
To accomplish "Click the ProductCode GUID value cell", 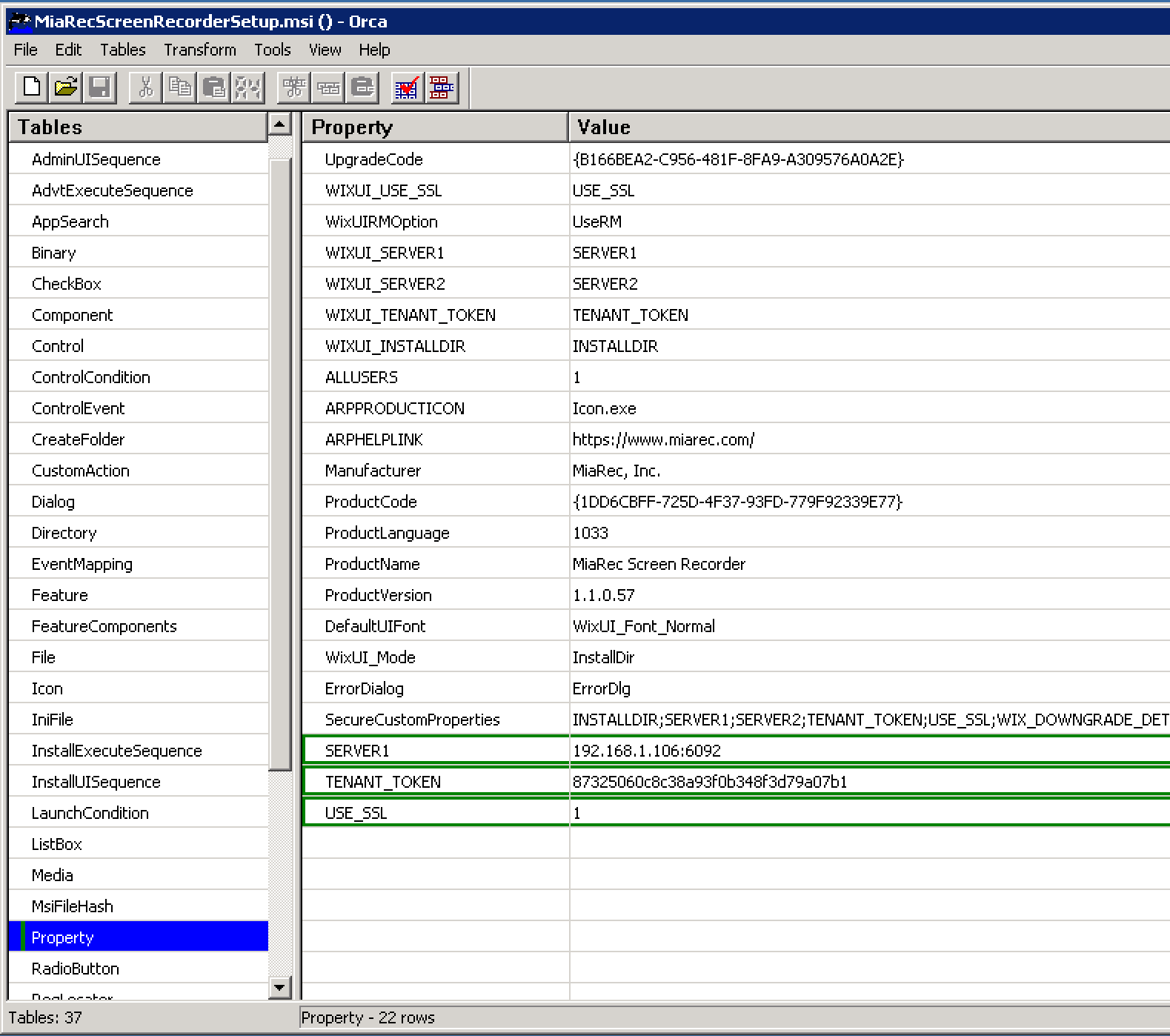I will [x=870, y=502].
